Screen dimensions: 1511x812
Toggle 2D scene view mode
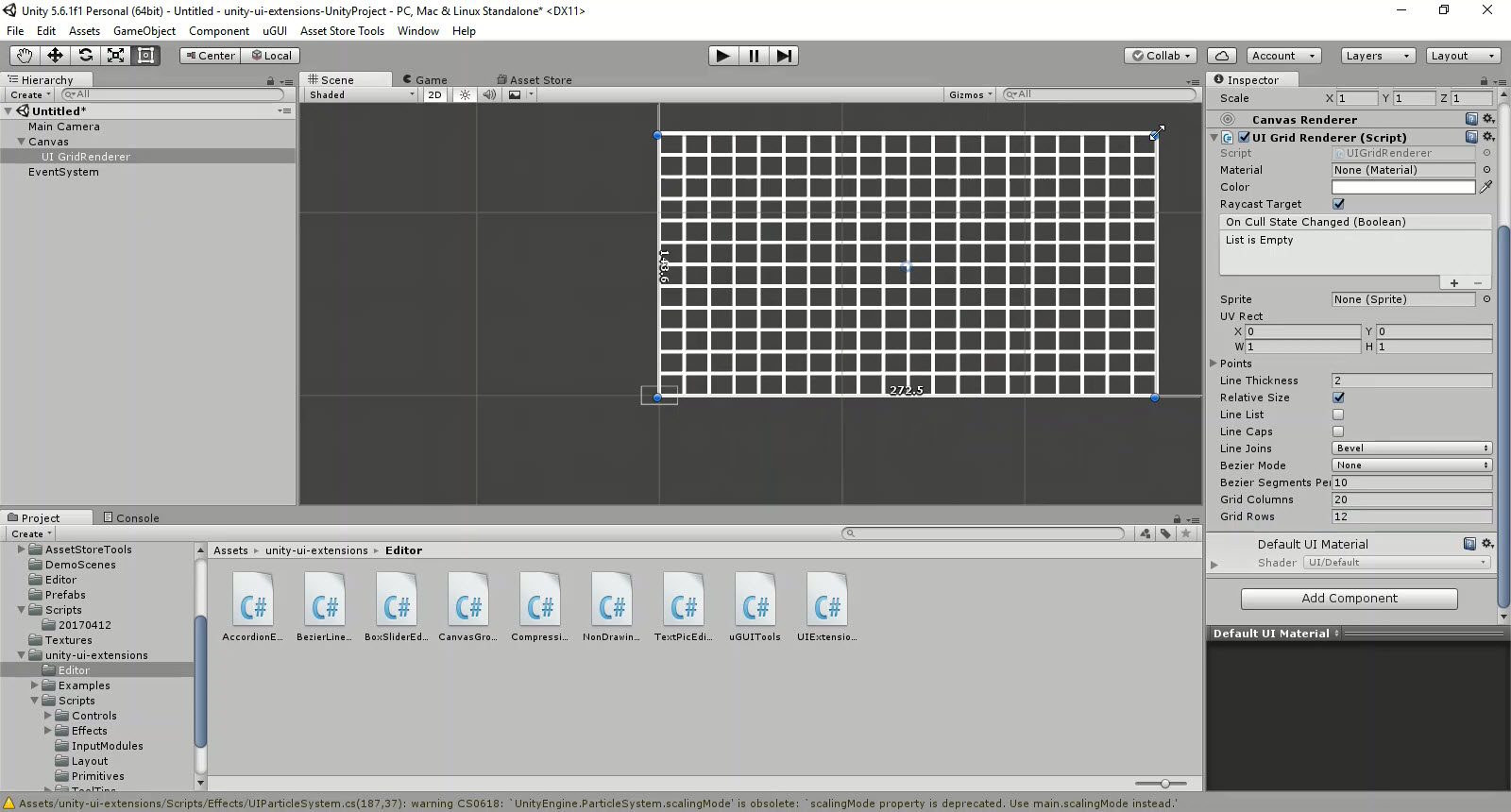tap(434, 94)
